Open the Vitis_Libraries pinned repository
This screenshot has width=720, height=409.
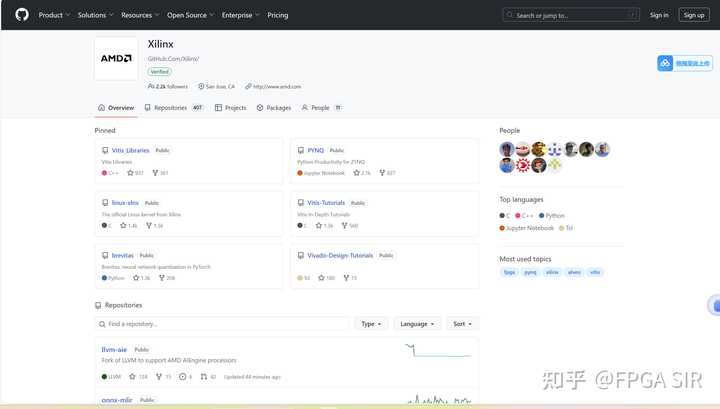pyautogui.click(x=130, y=150)
